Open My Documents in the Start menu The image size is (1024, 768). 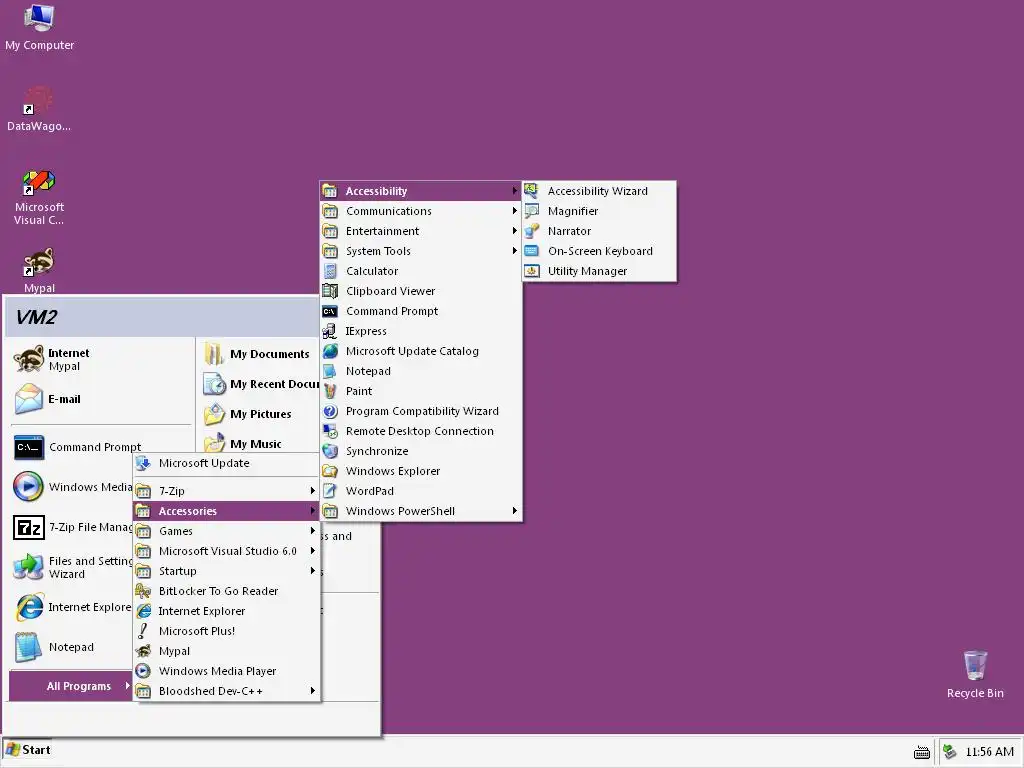click(x=259, y=354)
